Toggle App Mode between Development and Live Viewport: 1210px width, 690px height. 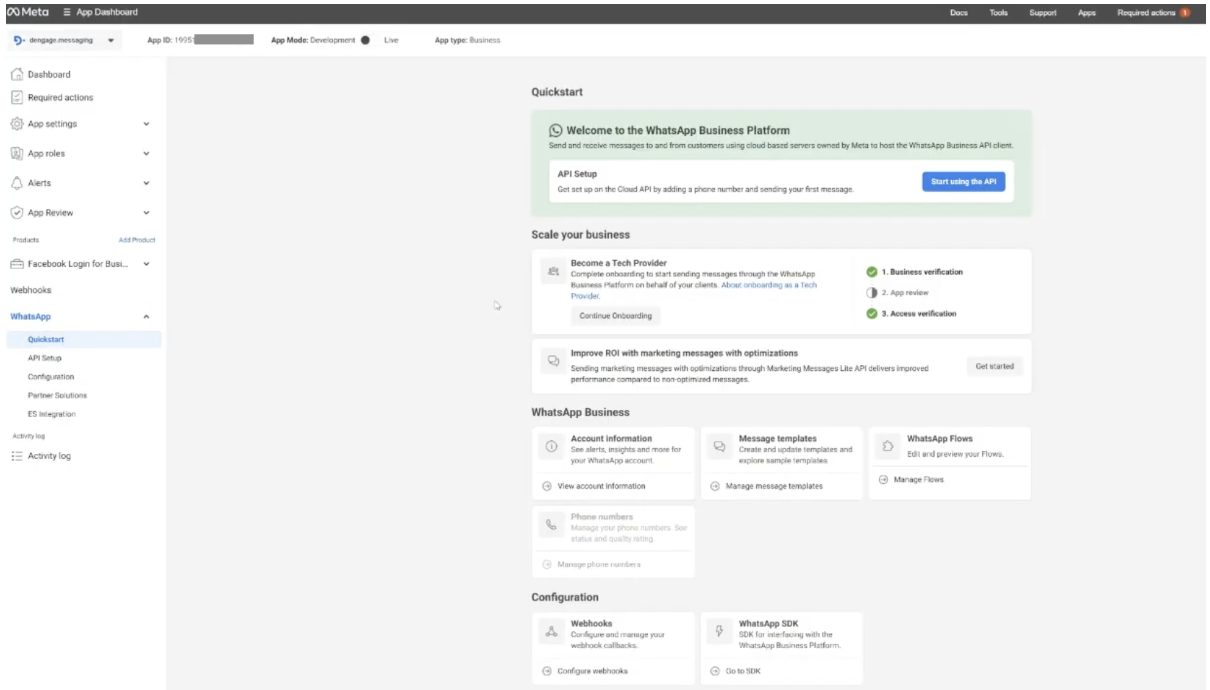365,40
